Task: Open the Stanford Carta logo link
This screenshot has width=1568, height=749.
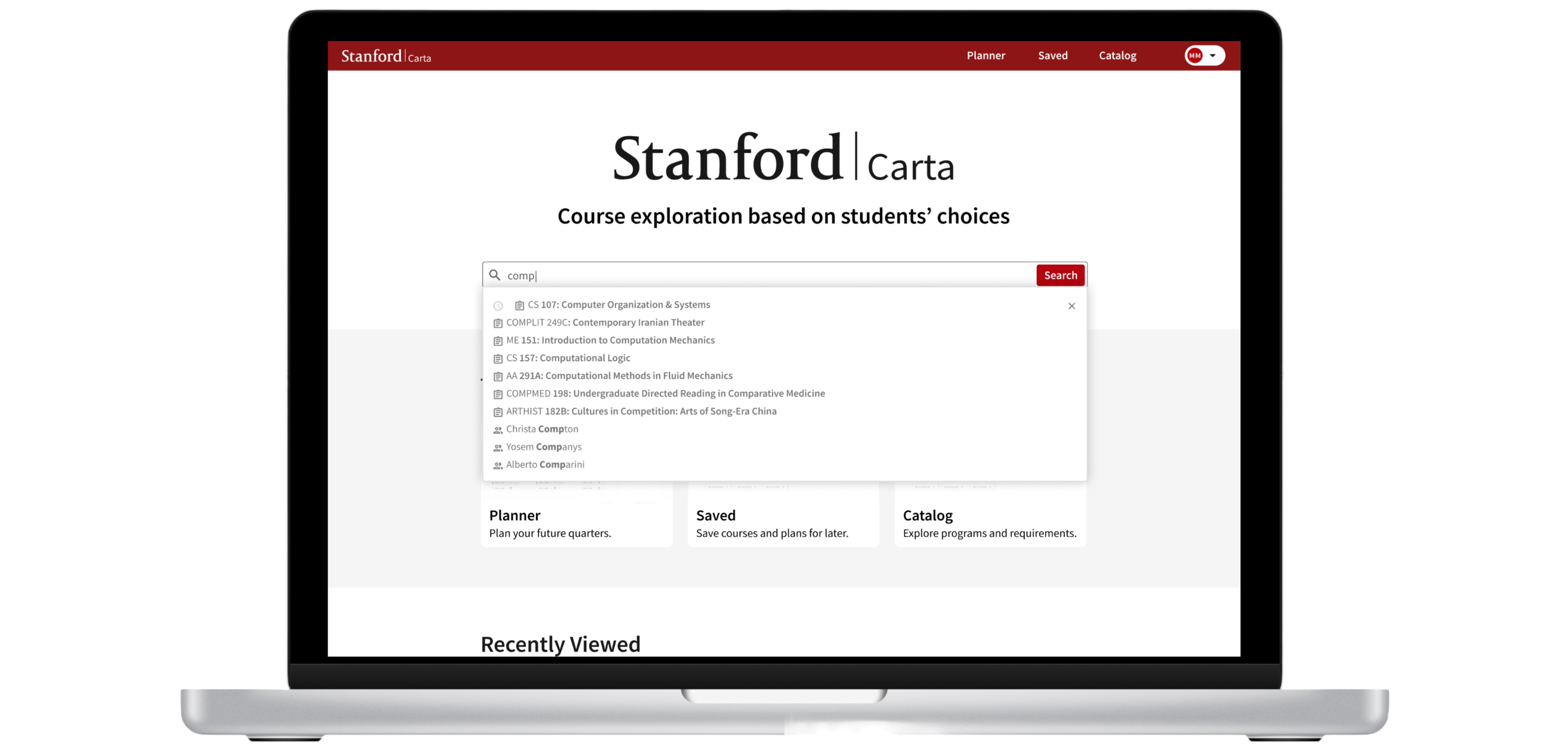Action: pyautogui.click(x=386, y=56)
